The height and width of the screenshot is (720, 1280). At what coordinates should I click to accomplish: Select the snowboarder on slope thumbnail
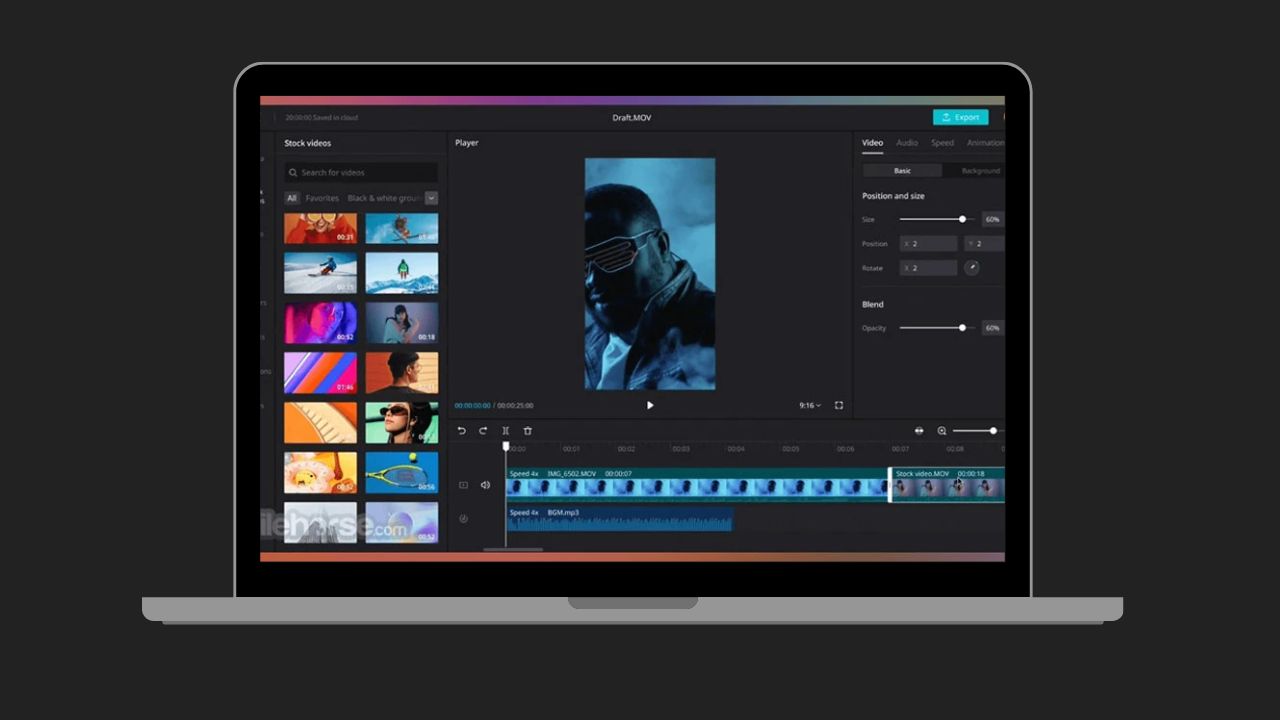(x=320, y=272)
